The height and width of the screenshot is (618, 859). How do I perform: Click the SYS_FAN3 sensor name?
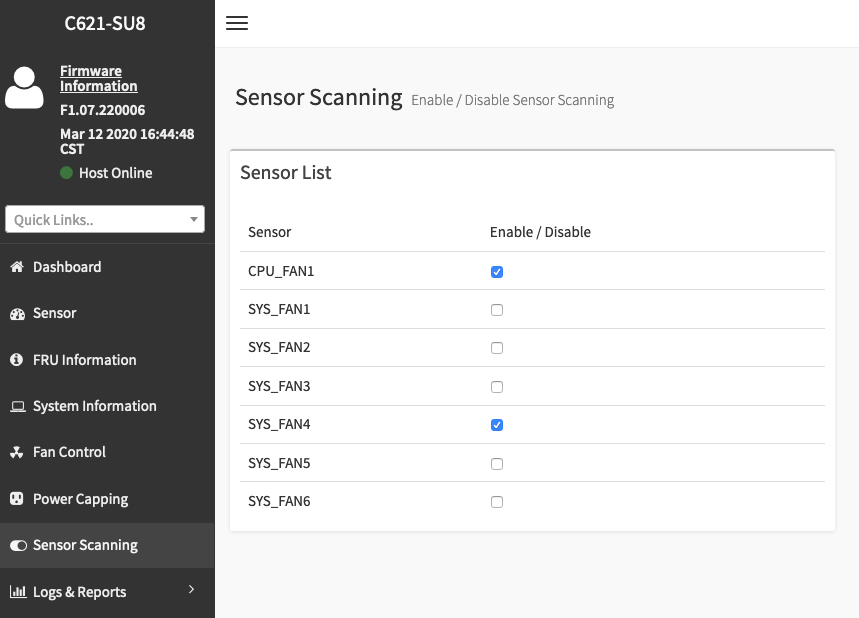click(x=279, y=386)
